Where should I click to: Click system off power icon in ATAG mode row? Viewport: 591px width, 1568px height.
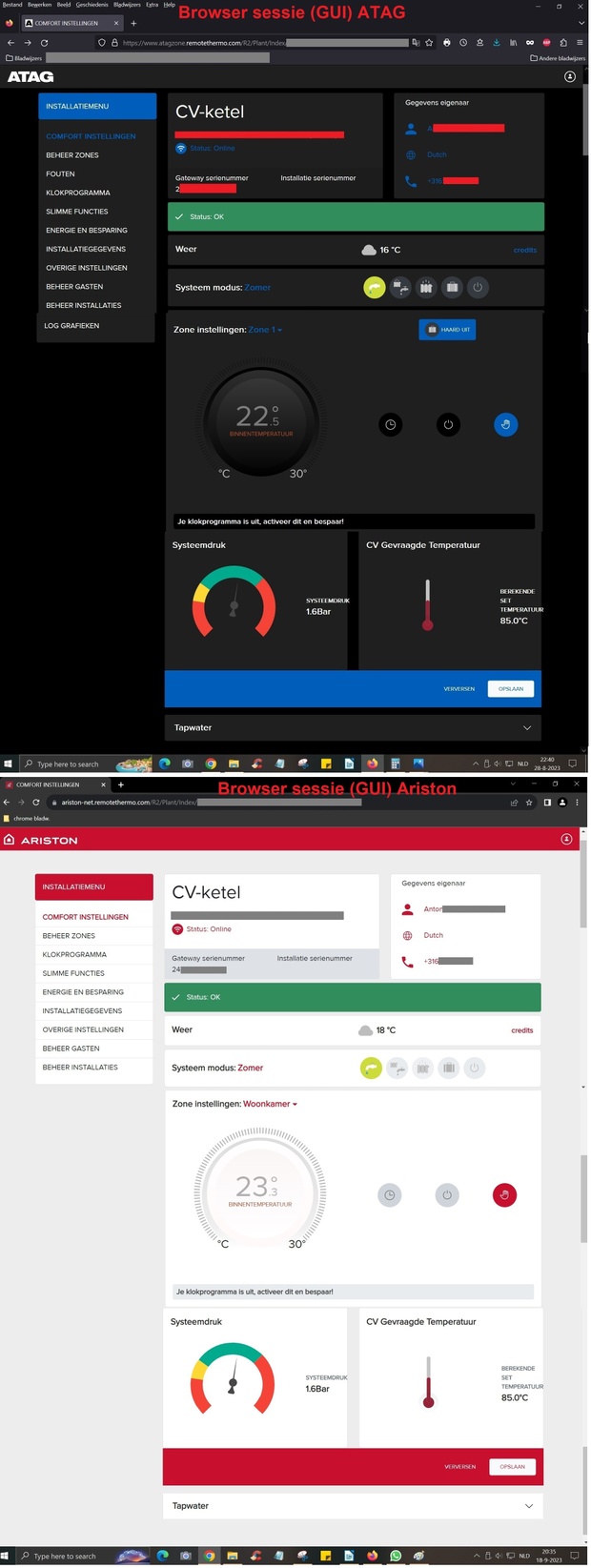pos(478,287)
